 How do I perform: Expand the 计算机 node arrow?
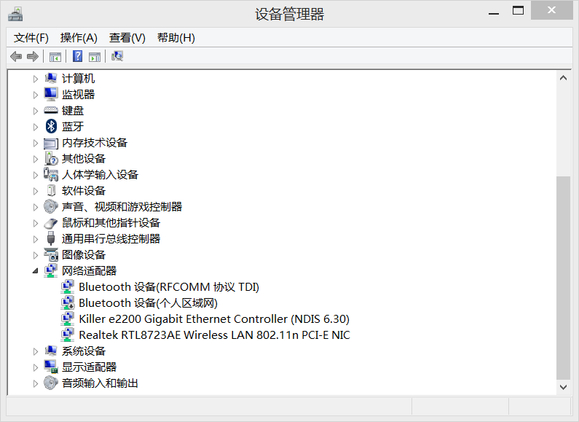tap(35, 79)
